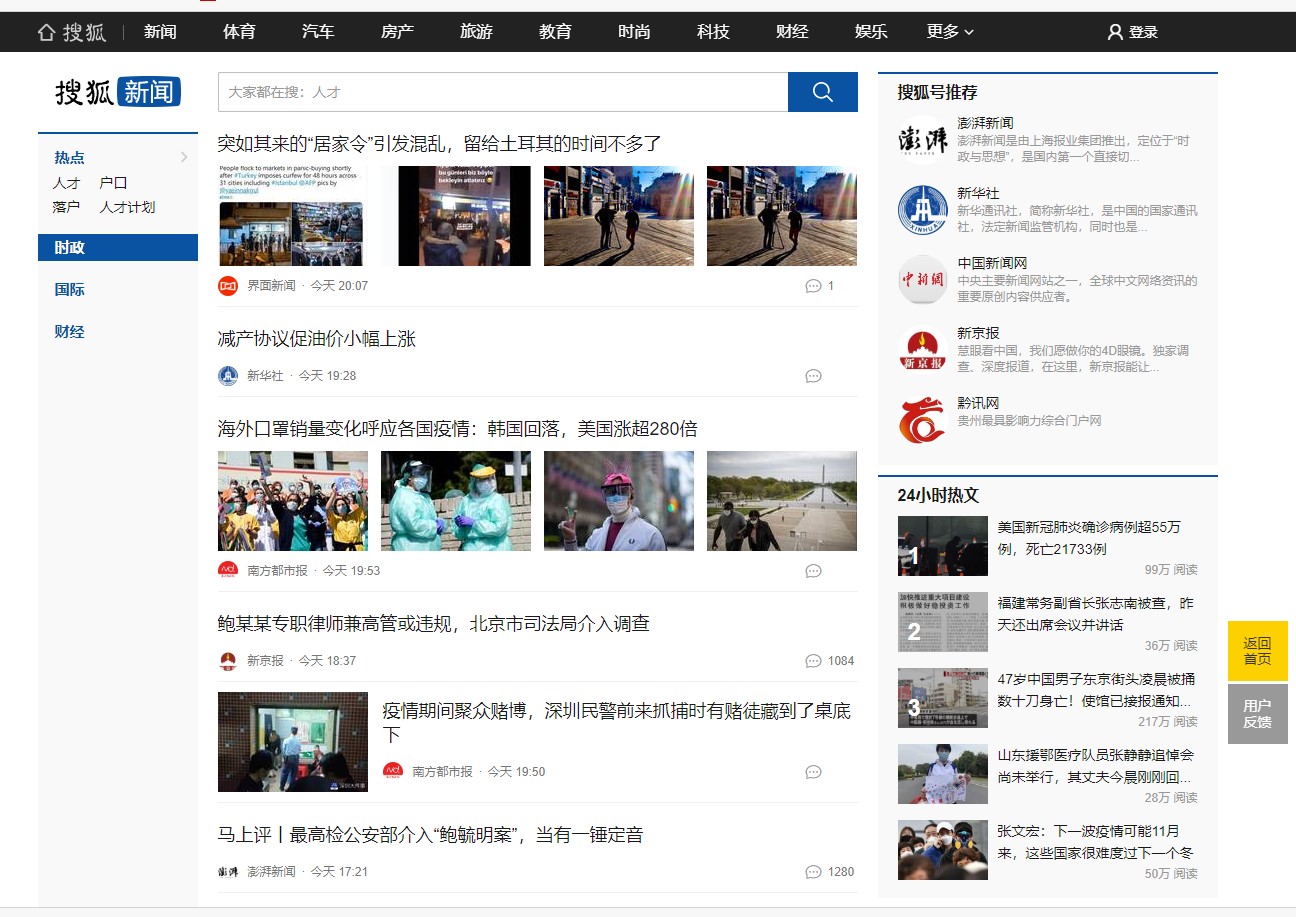Click 新京报 avatar under 鲍某某 article

228,661
